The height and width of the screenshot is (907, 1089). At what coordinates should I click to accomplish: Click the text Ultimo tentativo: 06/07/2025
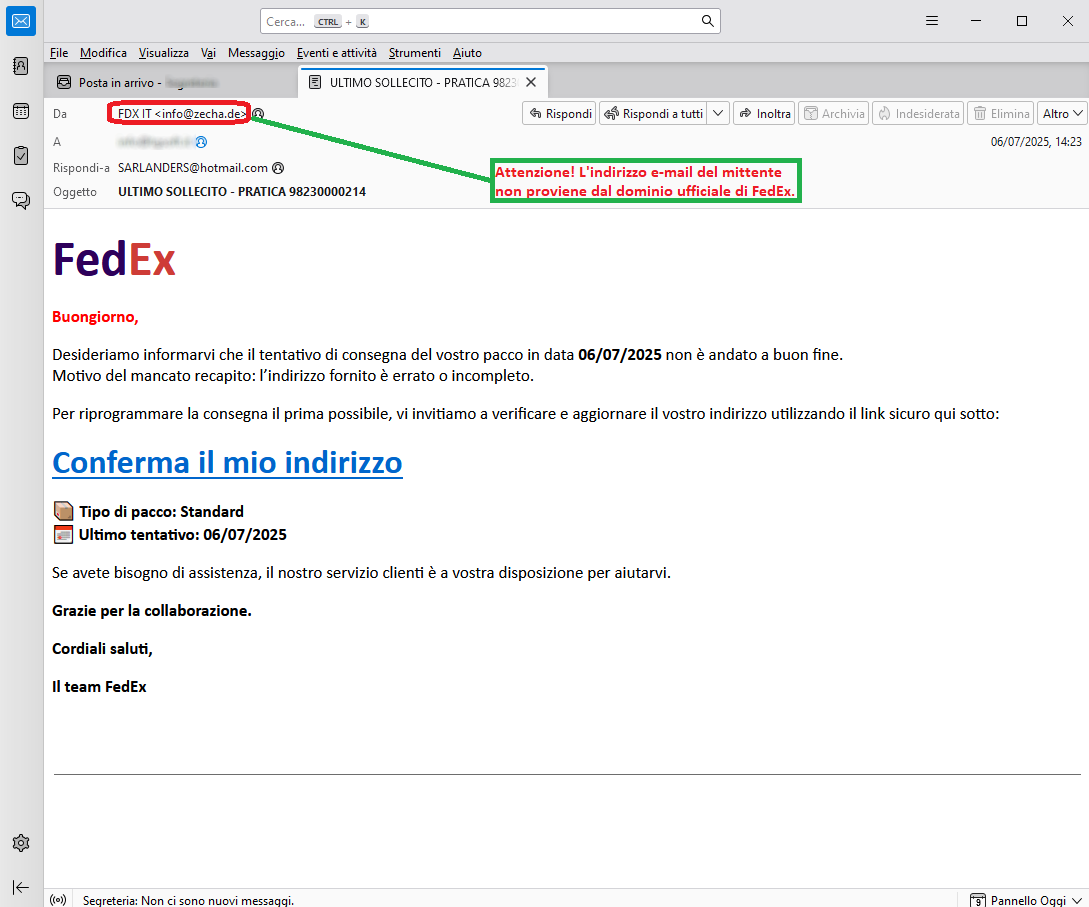(183, 535)
